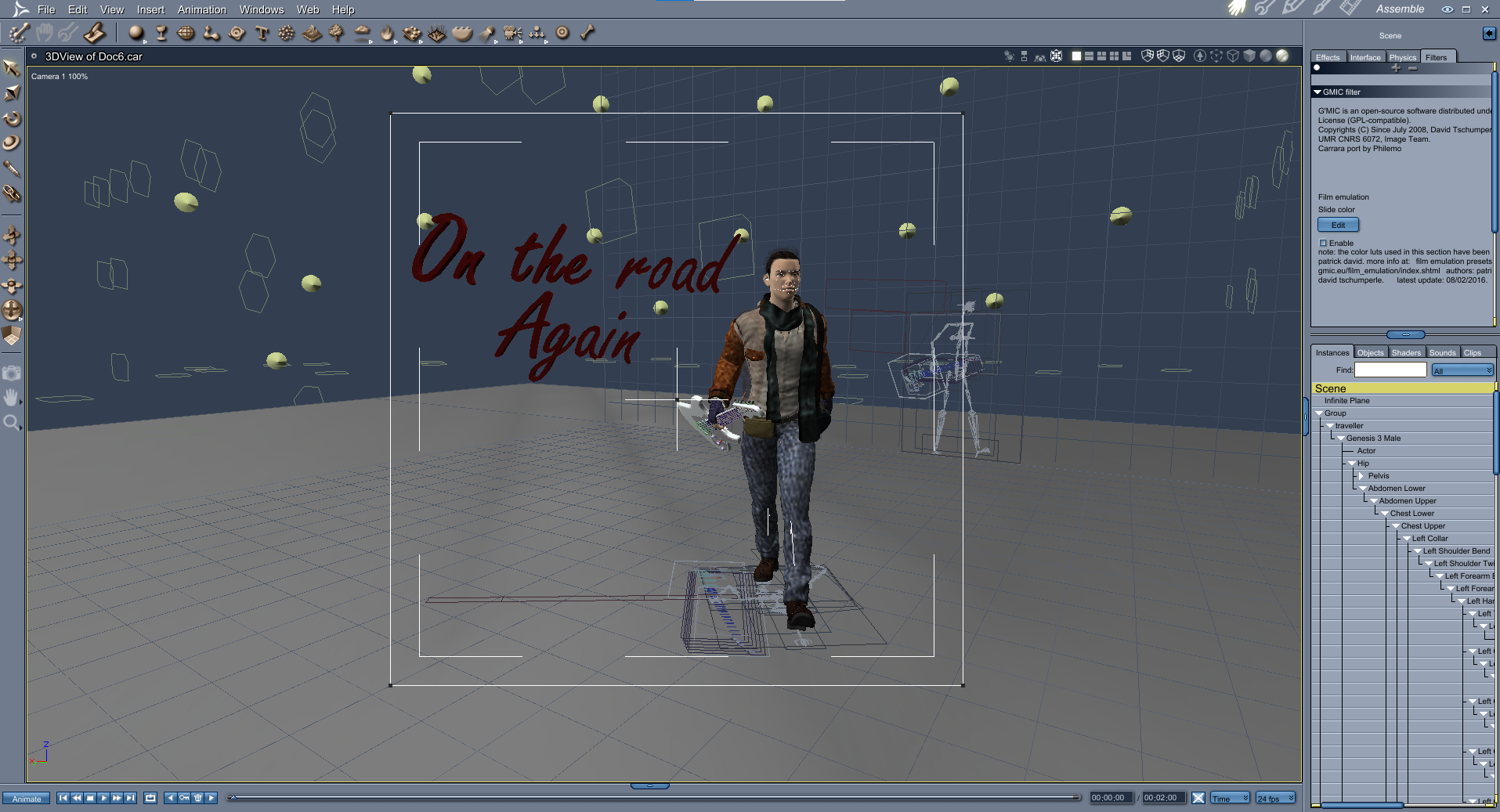Insert a camera from the toolbar
The image size is (1500, 812).
512,33
